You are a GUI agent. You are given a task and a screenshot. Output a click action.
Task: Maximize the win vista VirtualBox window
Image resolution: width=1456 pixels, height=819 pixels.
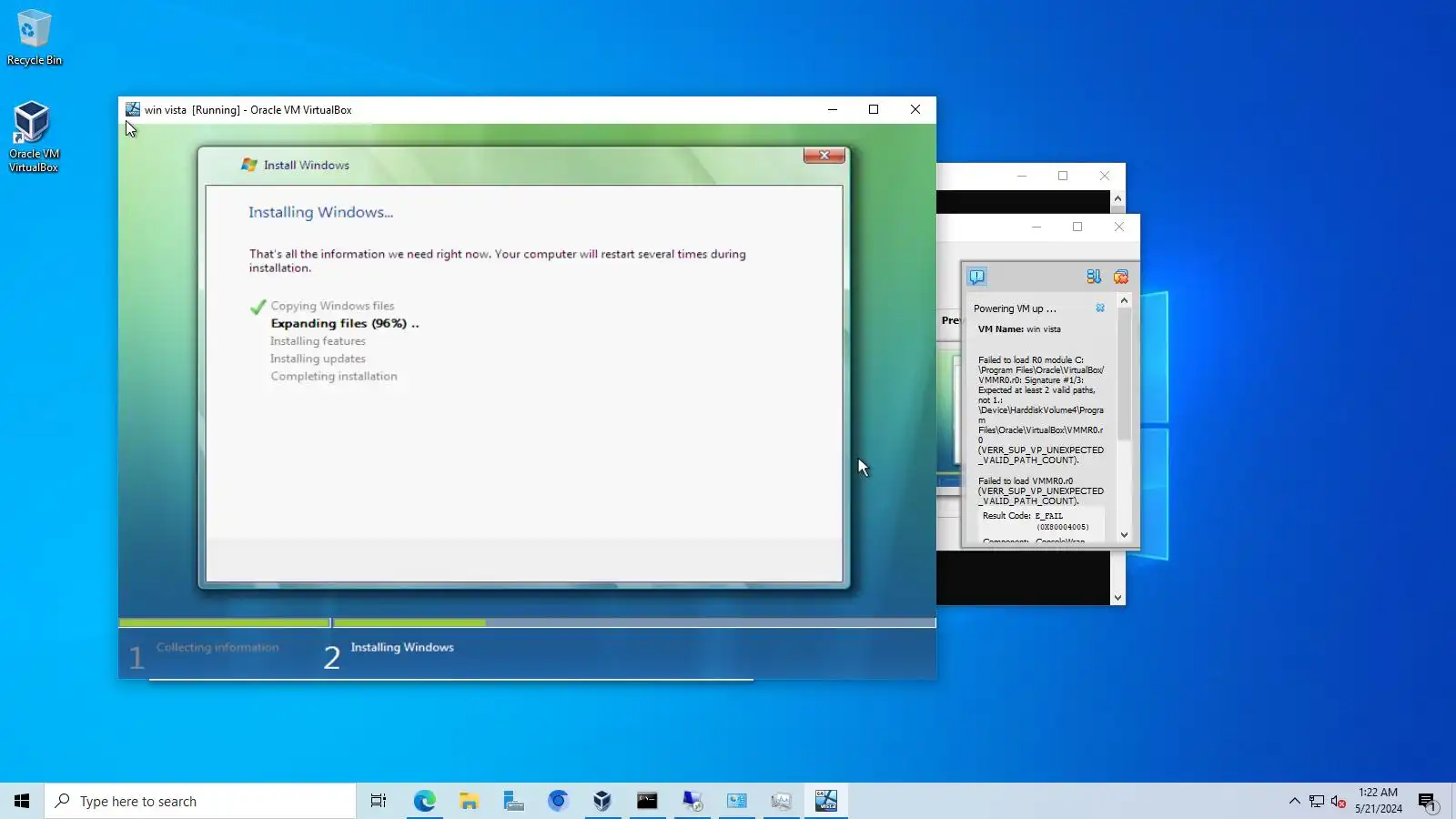(874, 110)
